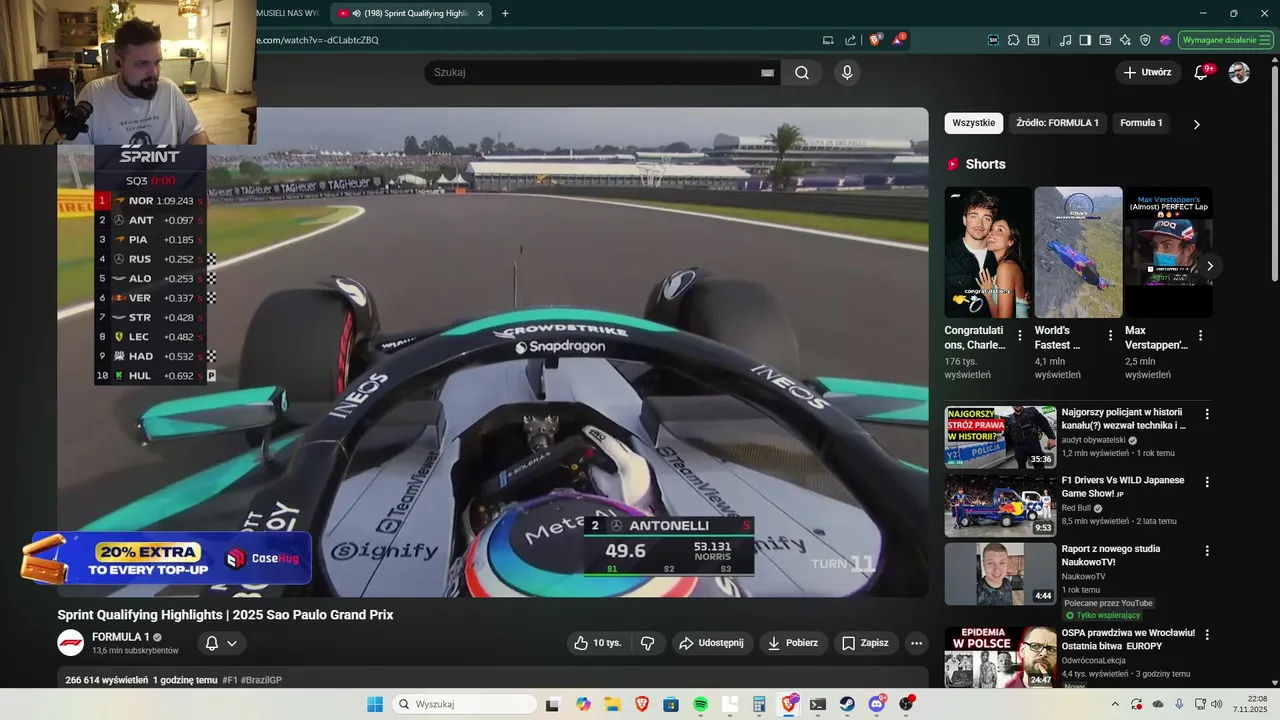
Task: Open File Explorer folder icon in taskbar
Action: point(612,704)
